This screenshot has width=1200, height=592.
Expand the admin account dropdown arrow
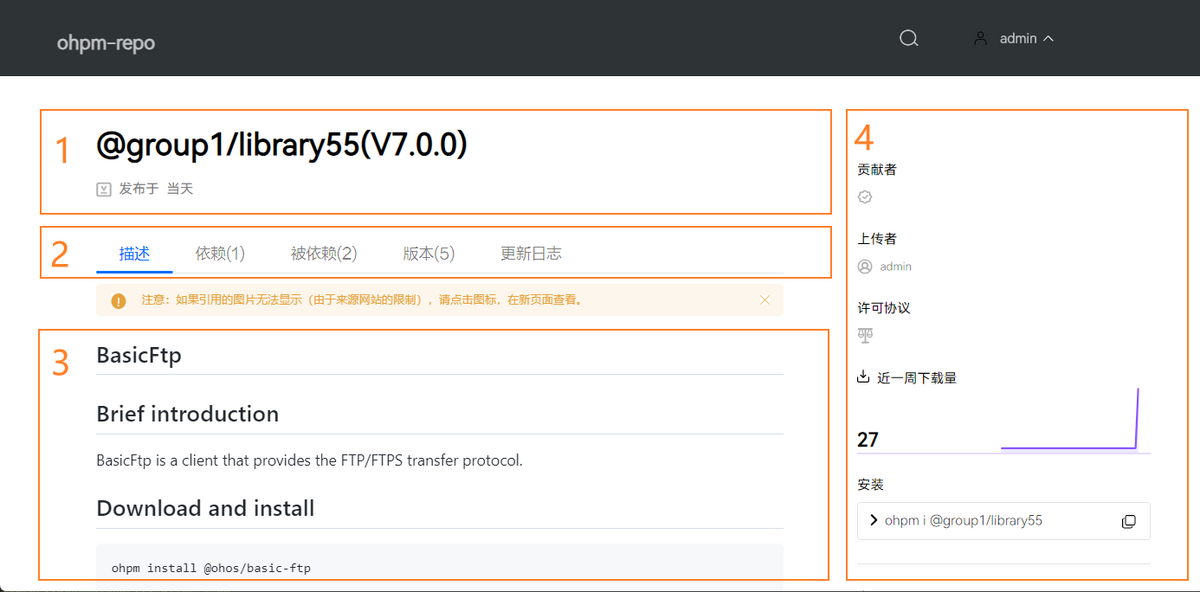point(1048,39)
